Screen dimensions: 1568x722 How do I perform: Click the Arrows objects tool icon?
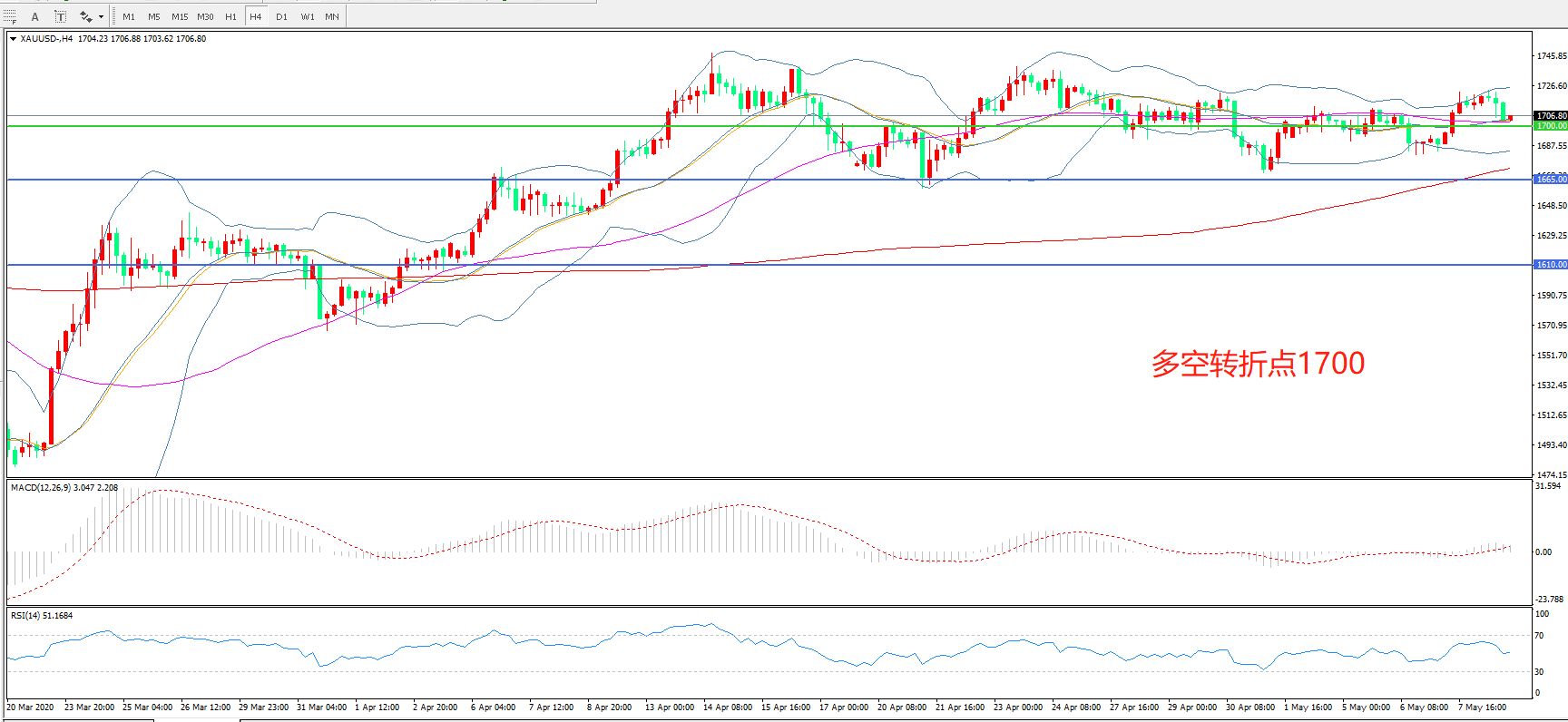pyautogui.click(x=86, y=16)
